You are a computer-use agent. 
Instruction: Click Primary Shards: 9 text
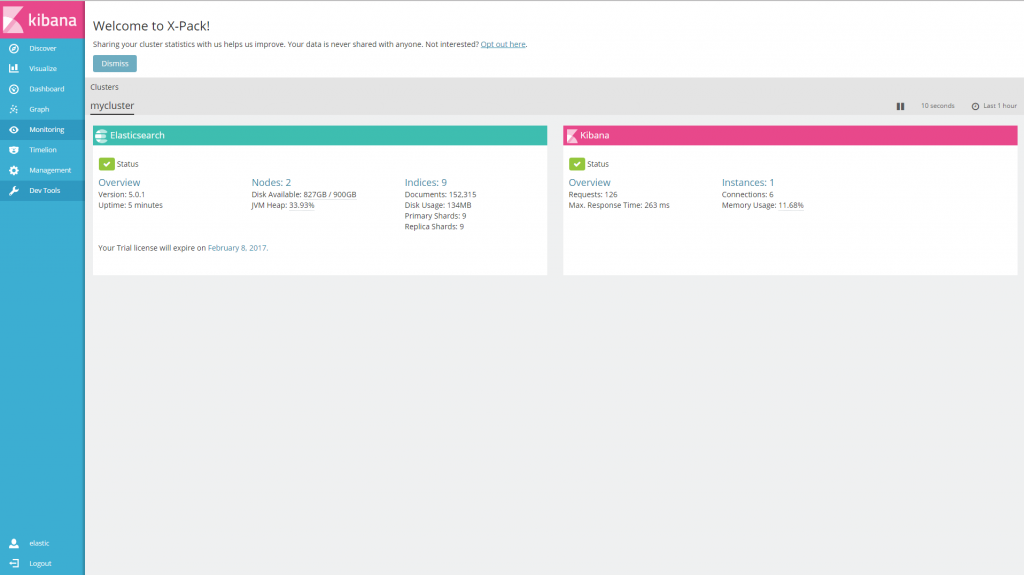(435, 216)
